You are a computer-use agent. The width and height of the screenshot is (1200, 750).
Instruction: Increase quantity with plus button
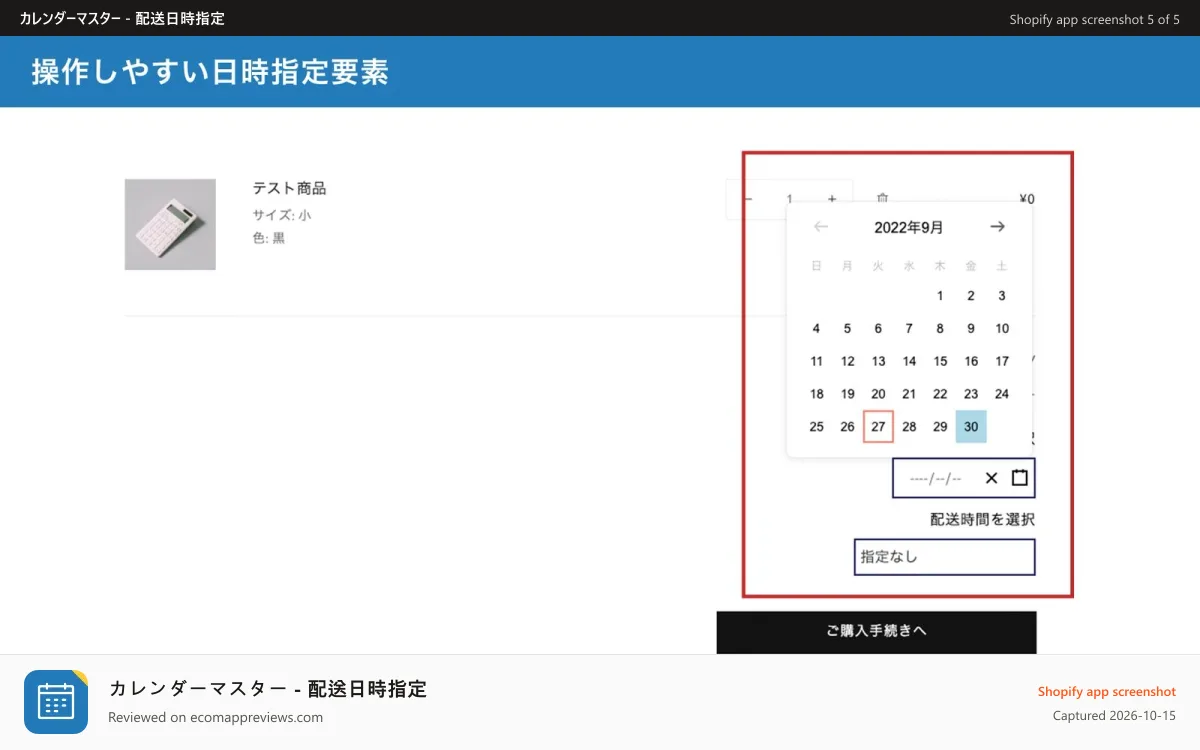[832, 199]
